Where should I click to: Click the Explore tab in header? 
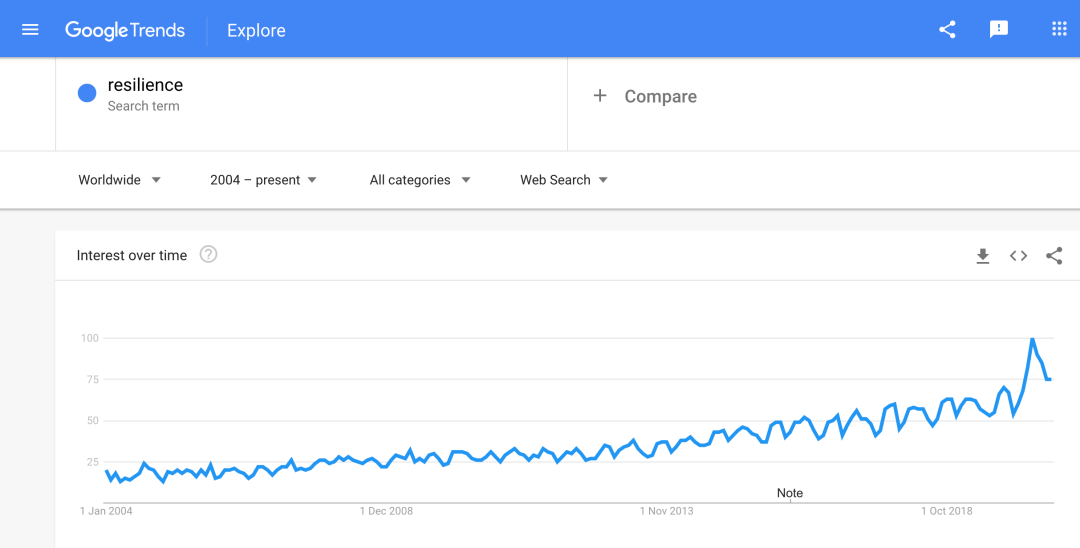[x=256, y=30]
